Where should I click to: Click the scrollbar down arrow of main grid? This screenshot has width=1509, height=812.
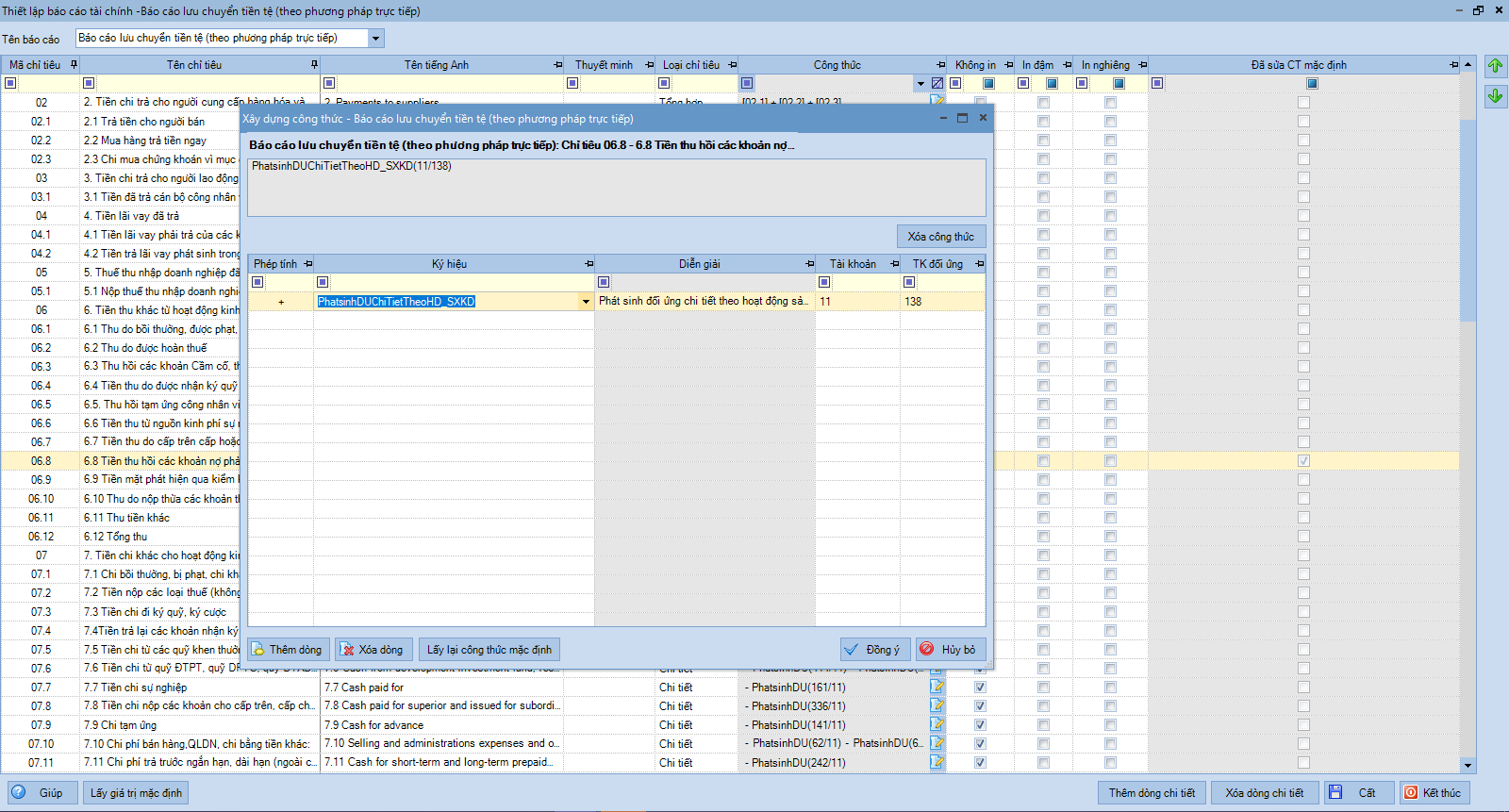[1468, 765]
